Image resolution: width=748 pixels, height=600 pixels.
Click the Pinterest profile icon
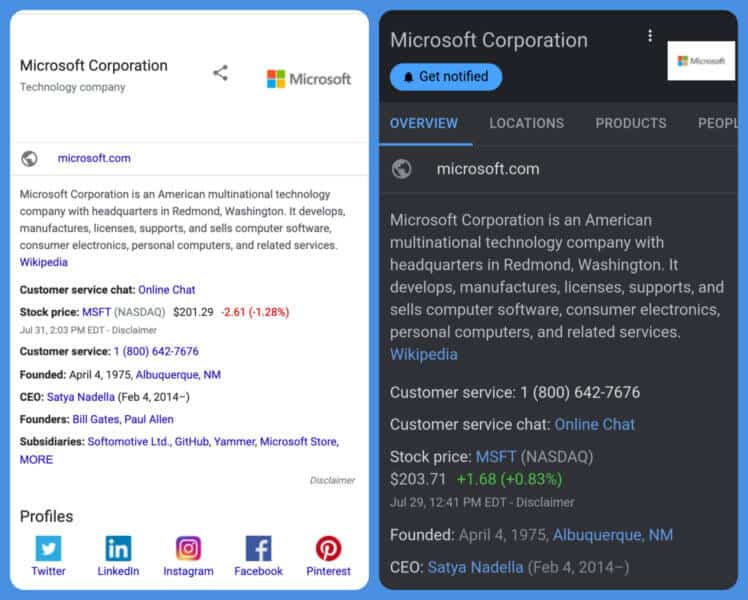point(328,548)
